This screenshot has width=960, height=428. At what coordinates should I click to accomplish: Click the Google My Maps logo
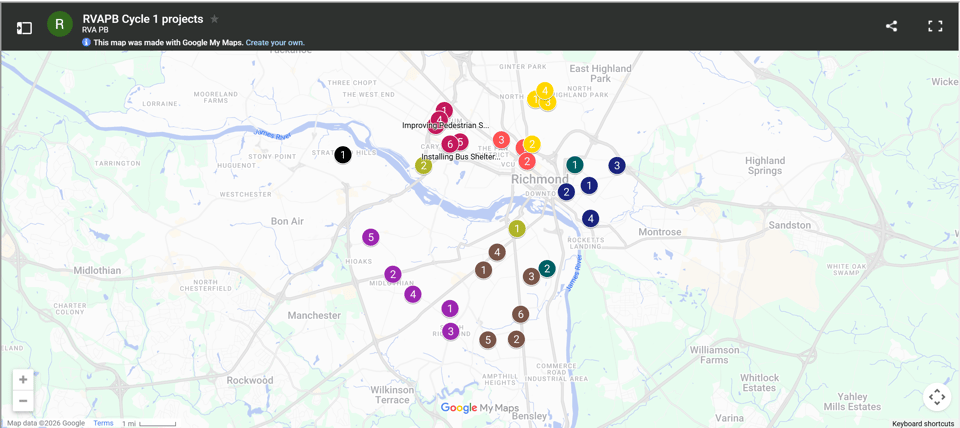pos(479,408)
